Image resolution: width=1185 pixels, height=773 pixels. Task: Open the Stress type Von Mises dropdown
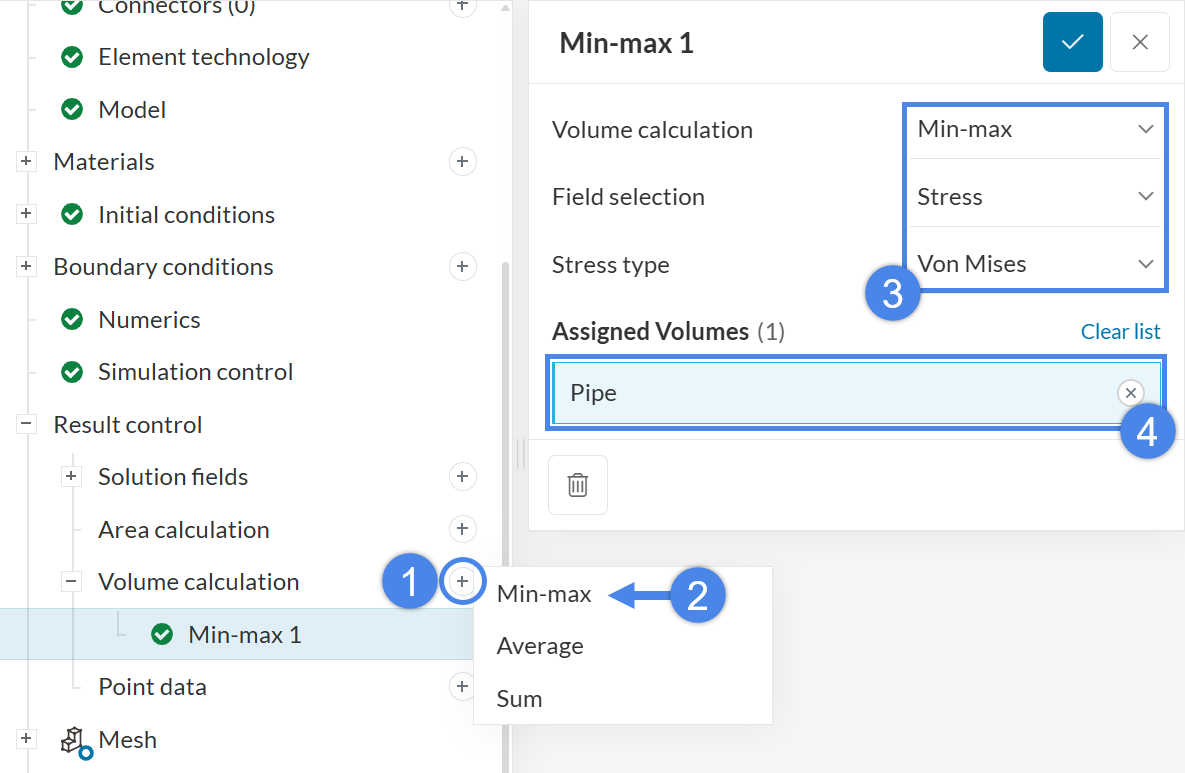point(1035,264)
